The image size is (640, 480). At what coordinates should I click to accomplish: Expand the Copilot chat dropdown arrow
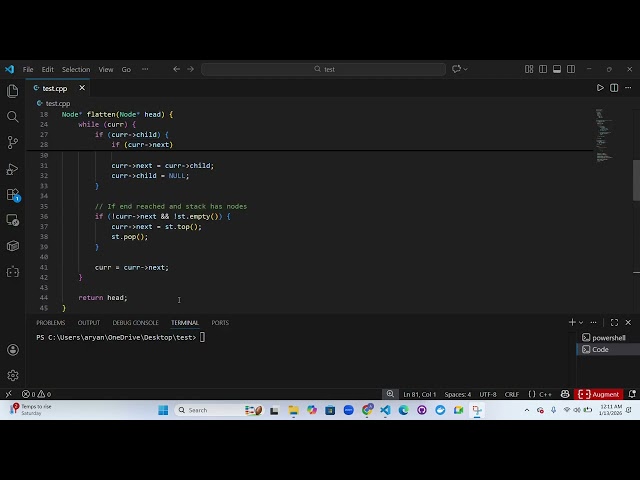pyautogui.click(x=465, y=69)
